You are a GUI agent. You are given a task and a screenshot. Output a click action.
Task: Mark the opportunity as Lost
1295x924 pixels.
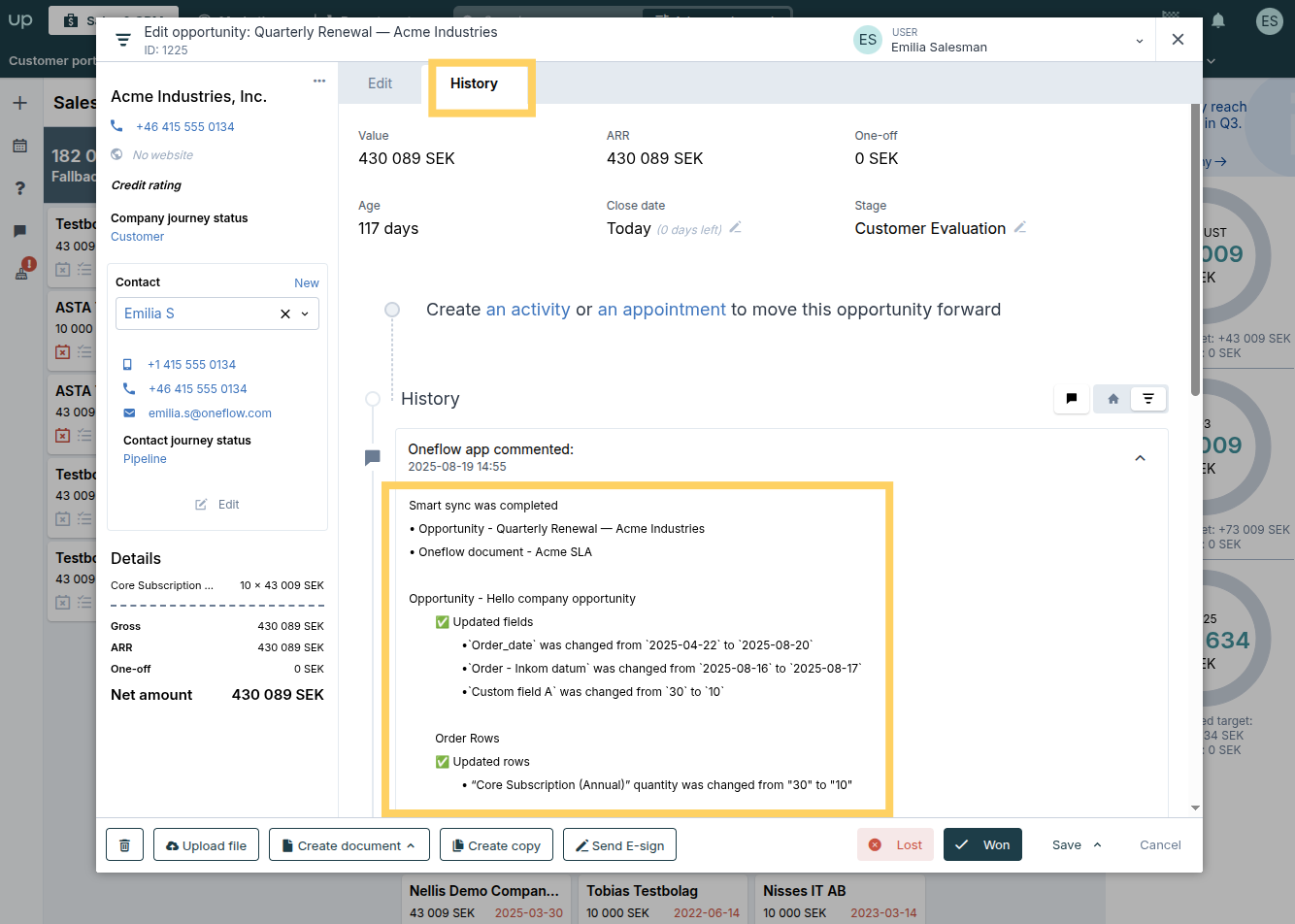[895, 844]
